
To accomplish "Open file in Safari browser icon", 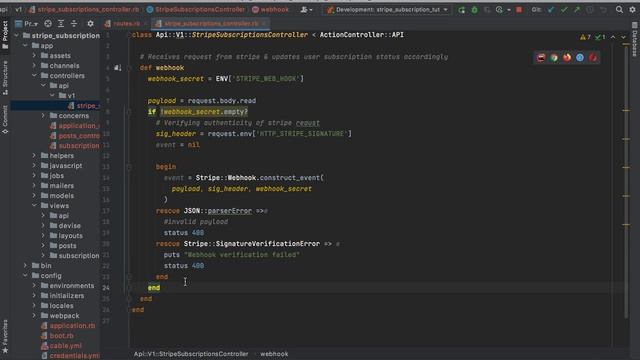I will click(x=580, y=58).
